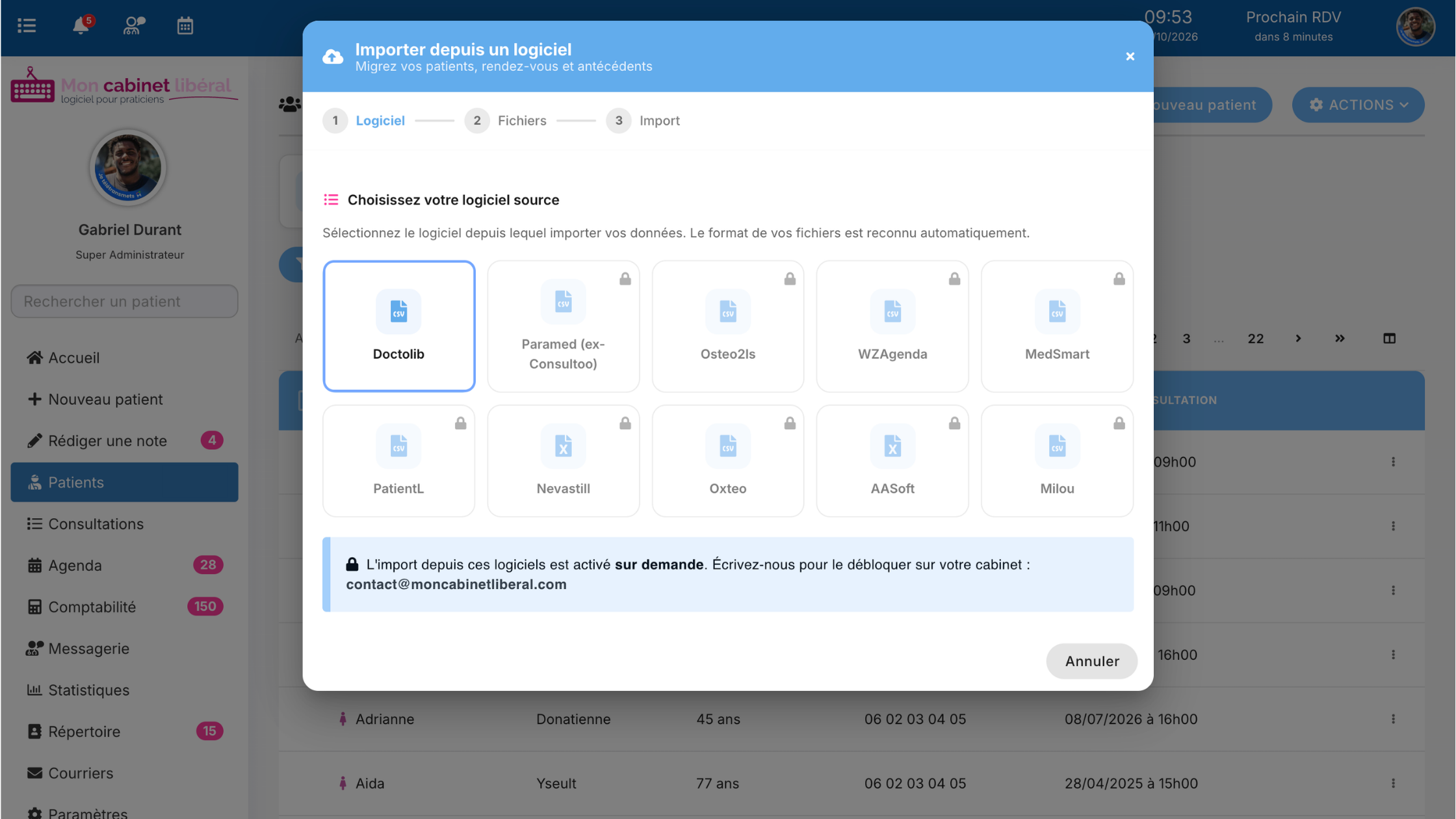Go to step 3 Import
1456x819 pixels.
tap(643, 121)
